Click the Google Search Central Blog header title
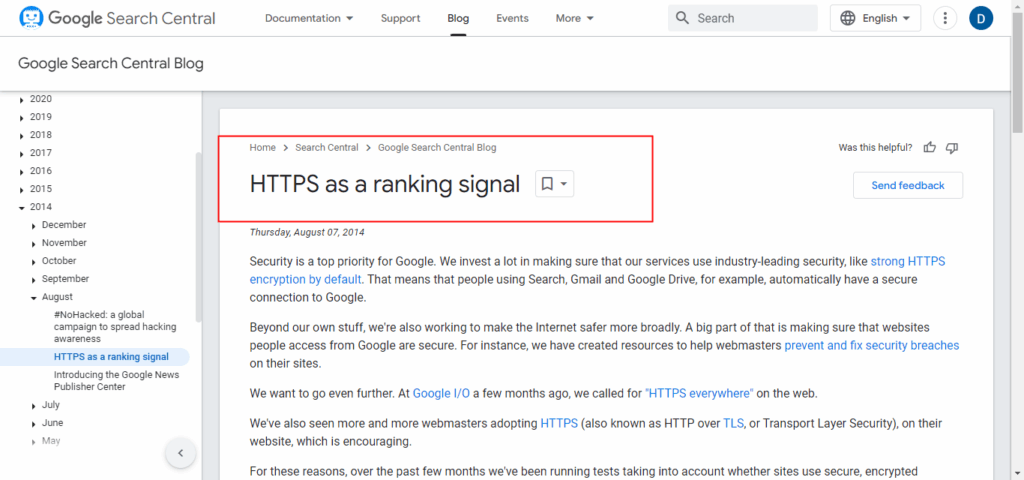The width and height of the screenshot is (1024, 480). tap(111, 63)
